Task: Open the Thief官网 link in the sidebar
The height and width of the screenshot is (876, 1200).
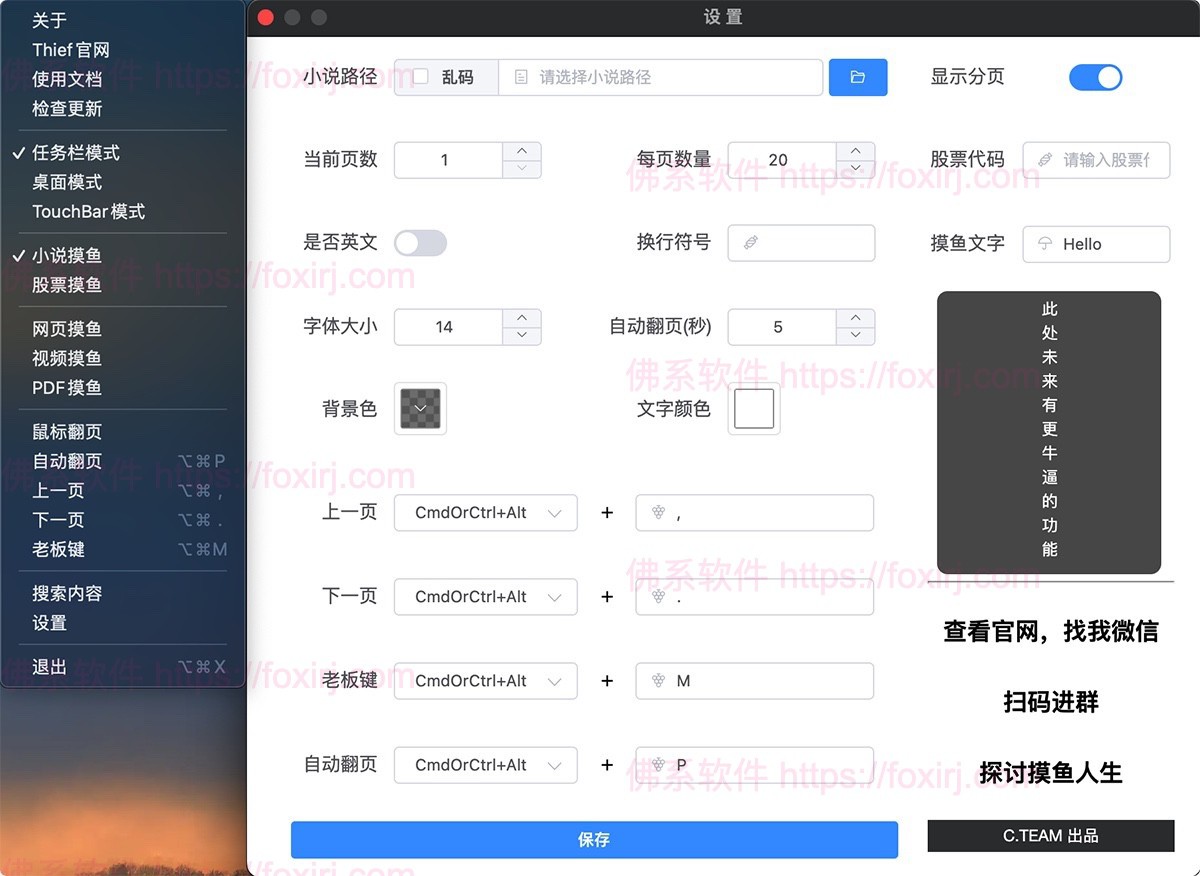Action: pos(68,49)
